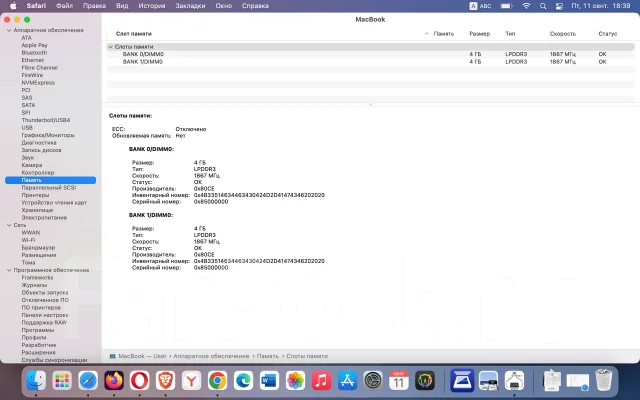Launch Firefox from the Dock
Screen dimensions: 640x400
click(x=114, y=381)
